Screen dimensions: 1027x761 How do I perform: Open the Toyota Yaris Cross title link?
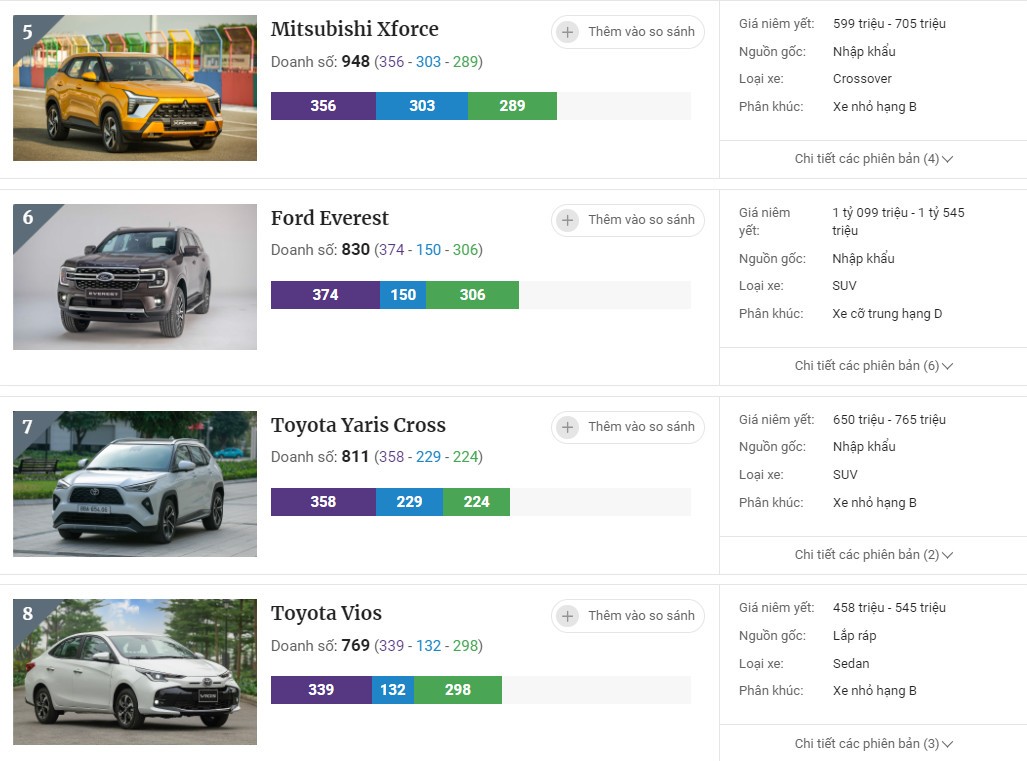click(358, 425)
